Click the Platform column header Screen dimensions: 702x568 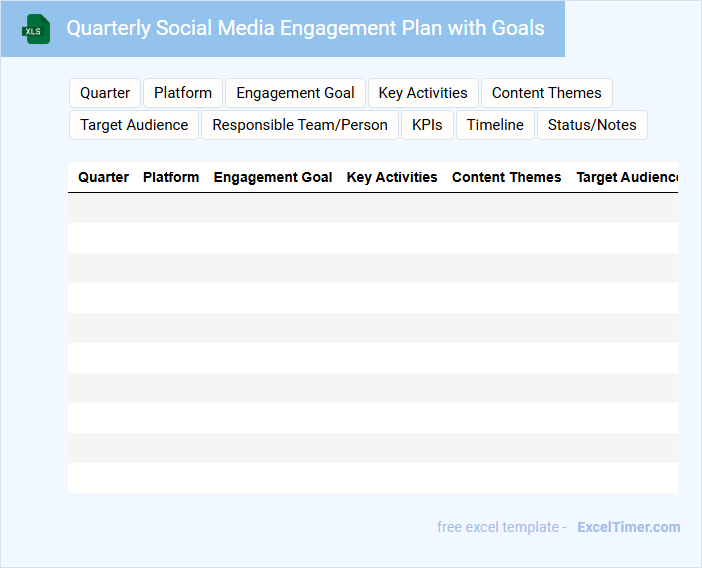171,177
